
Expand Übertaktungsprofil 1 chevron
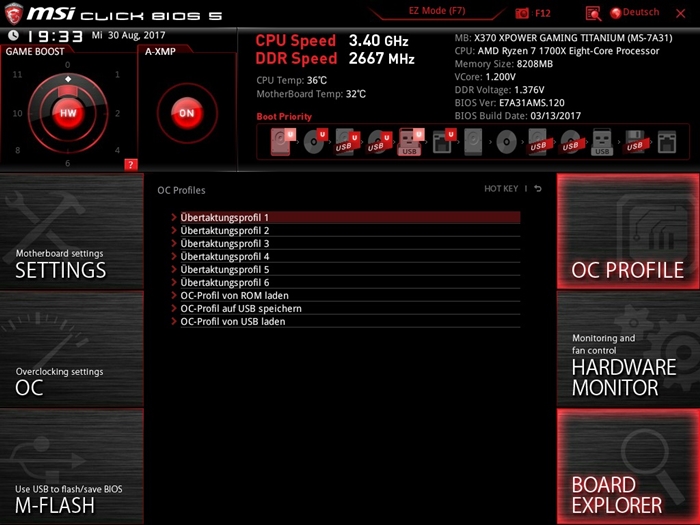[174, 217]
